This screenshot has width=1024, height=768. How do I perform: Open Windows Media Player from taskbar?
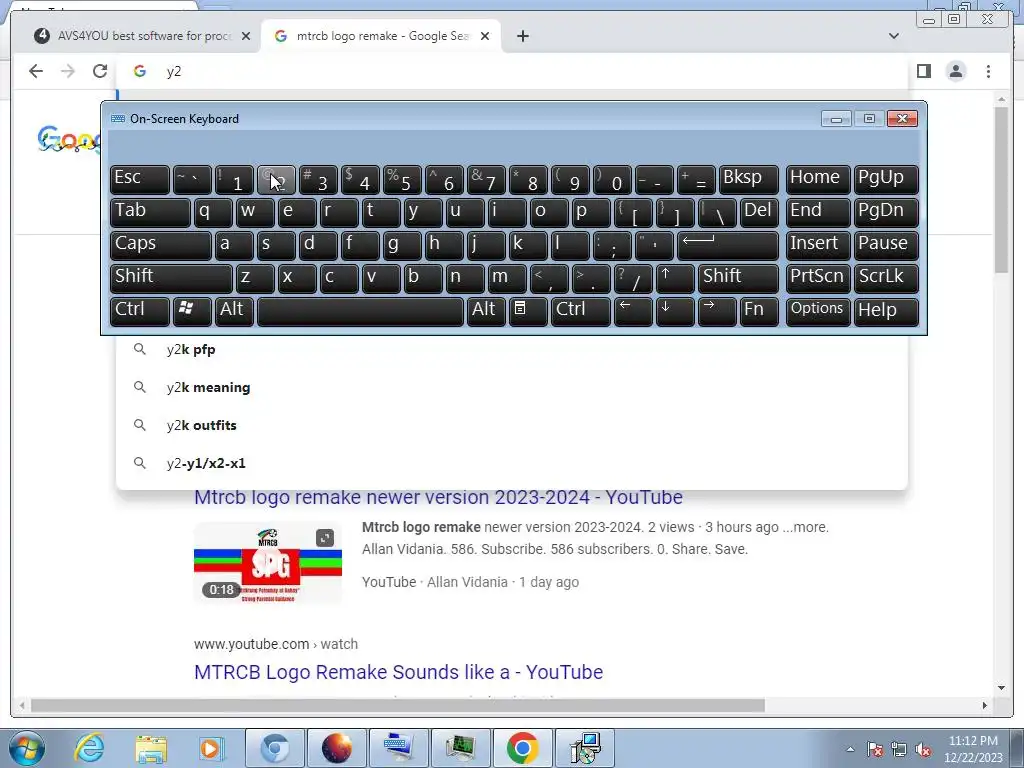pos(212,748)
